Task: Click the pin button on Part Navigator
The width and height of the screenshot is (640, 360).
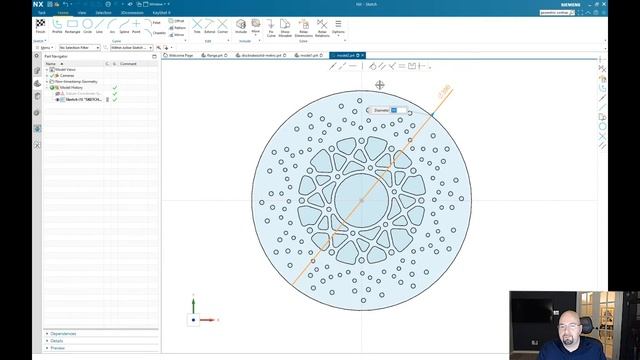Action: [154, 56]
